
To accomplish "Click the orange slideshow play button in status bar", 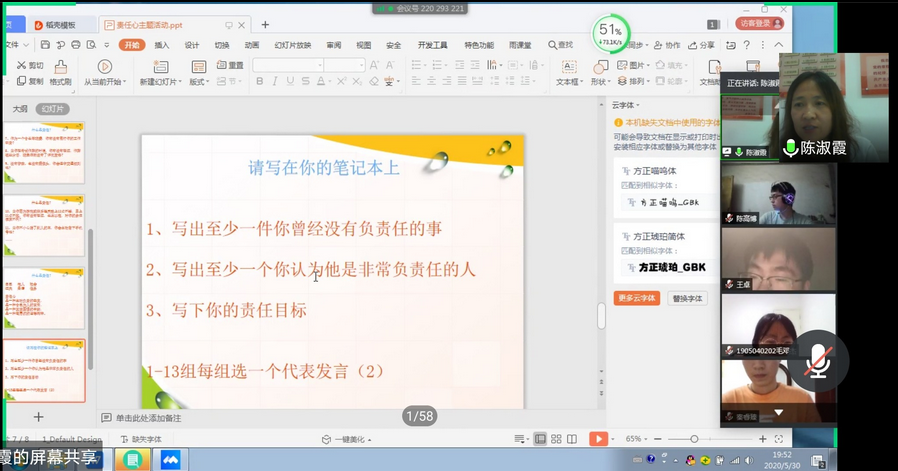I will [x=598, y=439].
